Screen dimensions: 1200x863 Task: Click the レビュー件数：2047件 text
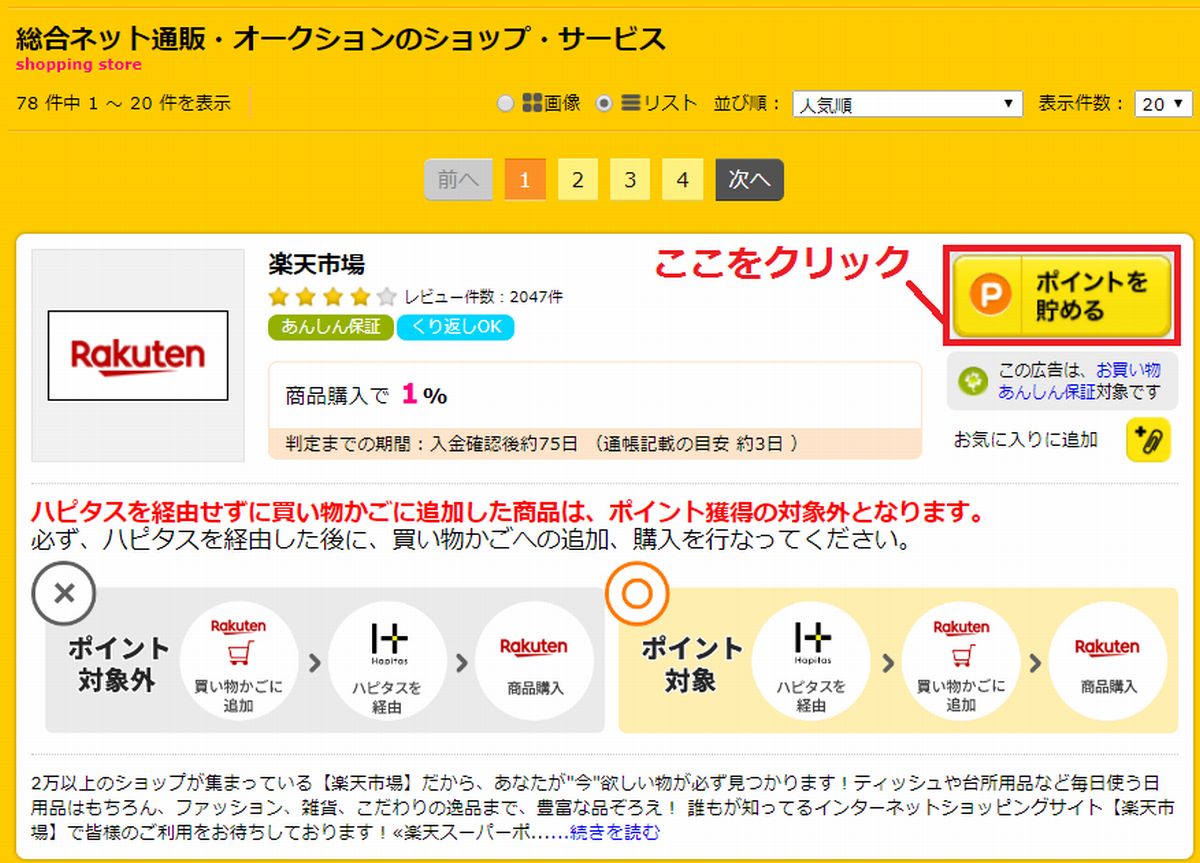(x=484, y=297)
